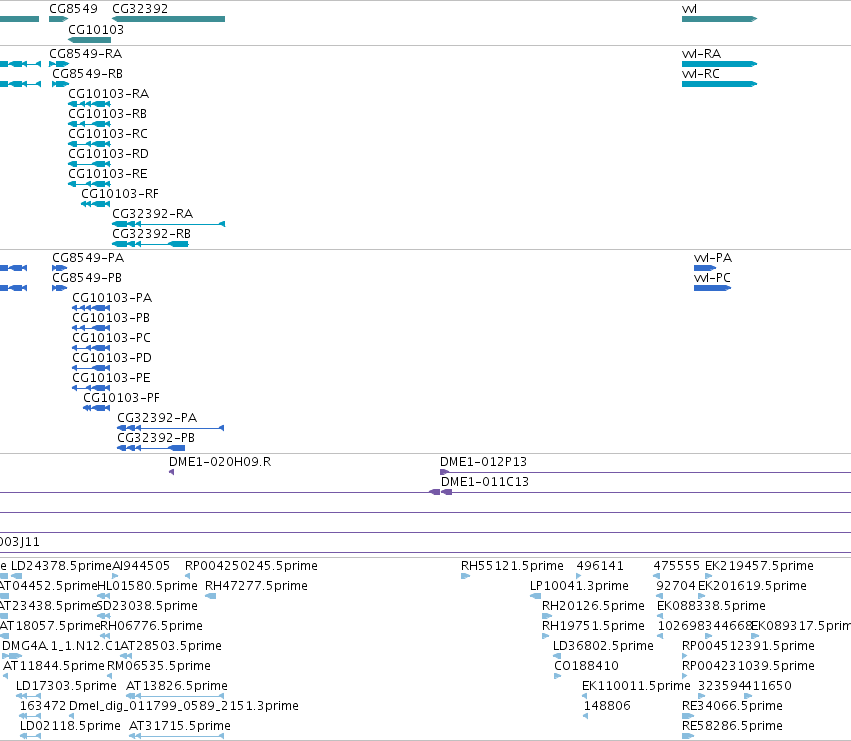This screenshot has height=741, width=851.
Task: Open EST LD02118.5prime
Action: 70,726
